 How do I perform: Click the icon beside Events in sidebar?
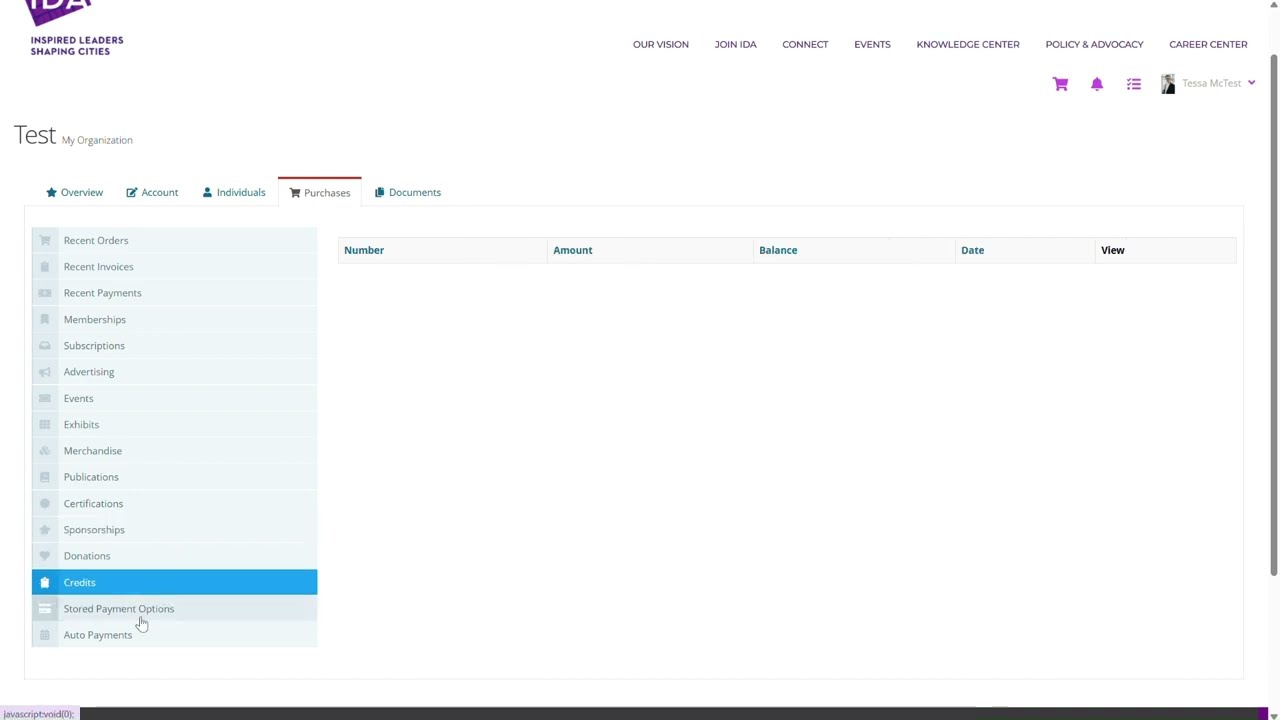[44, 398]
